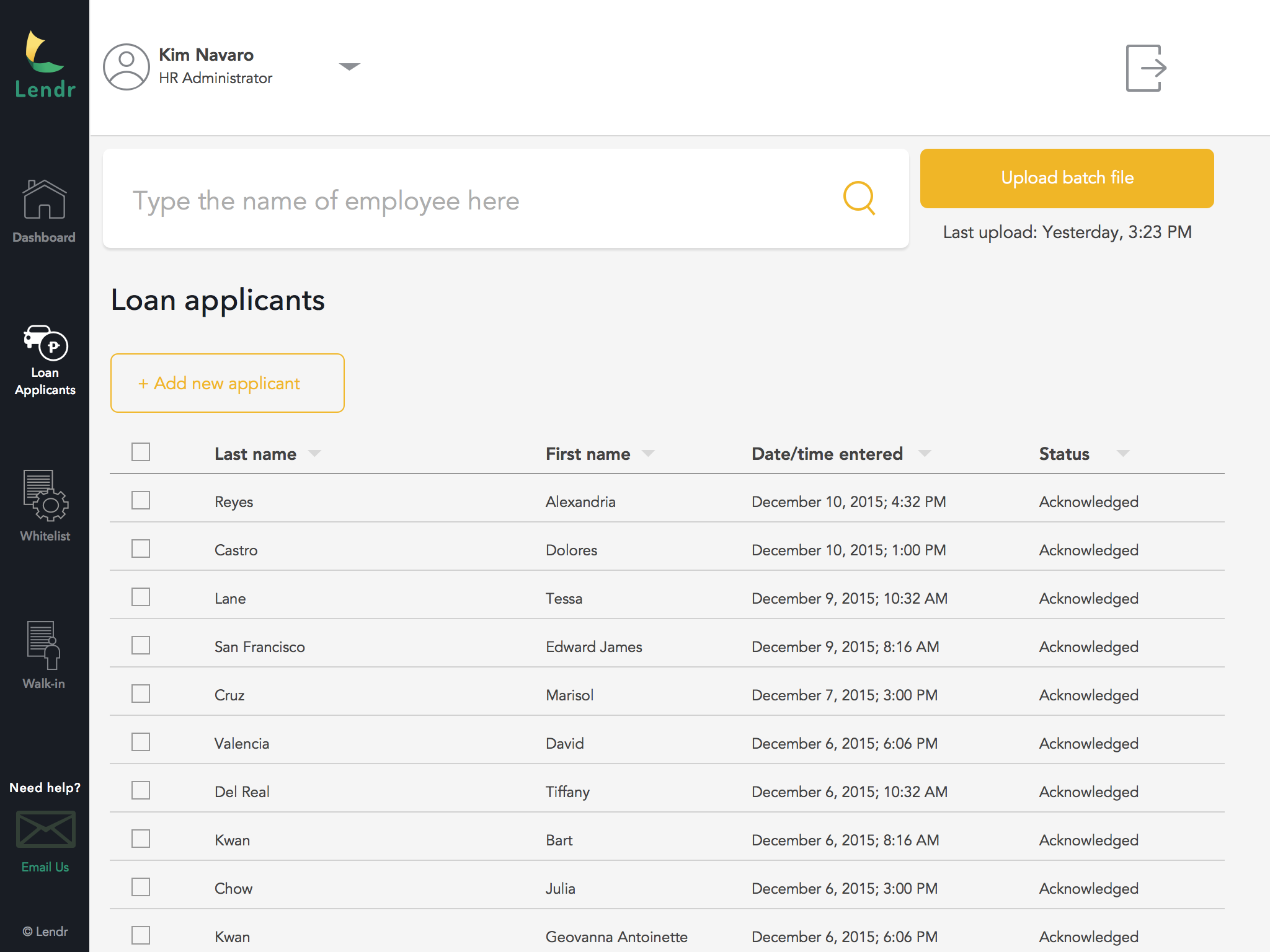The image size is (1270, 952).
Task: Check the box for Reyes row
Action: click(x=141, y=500)
